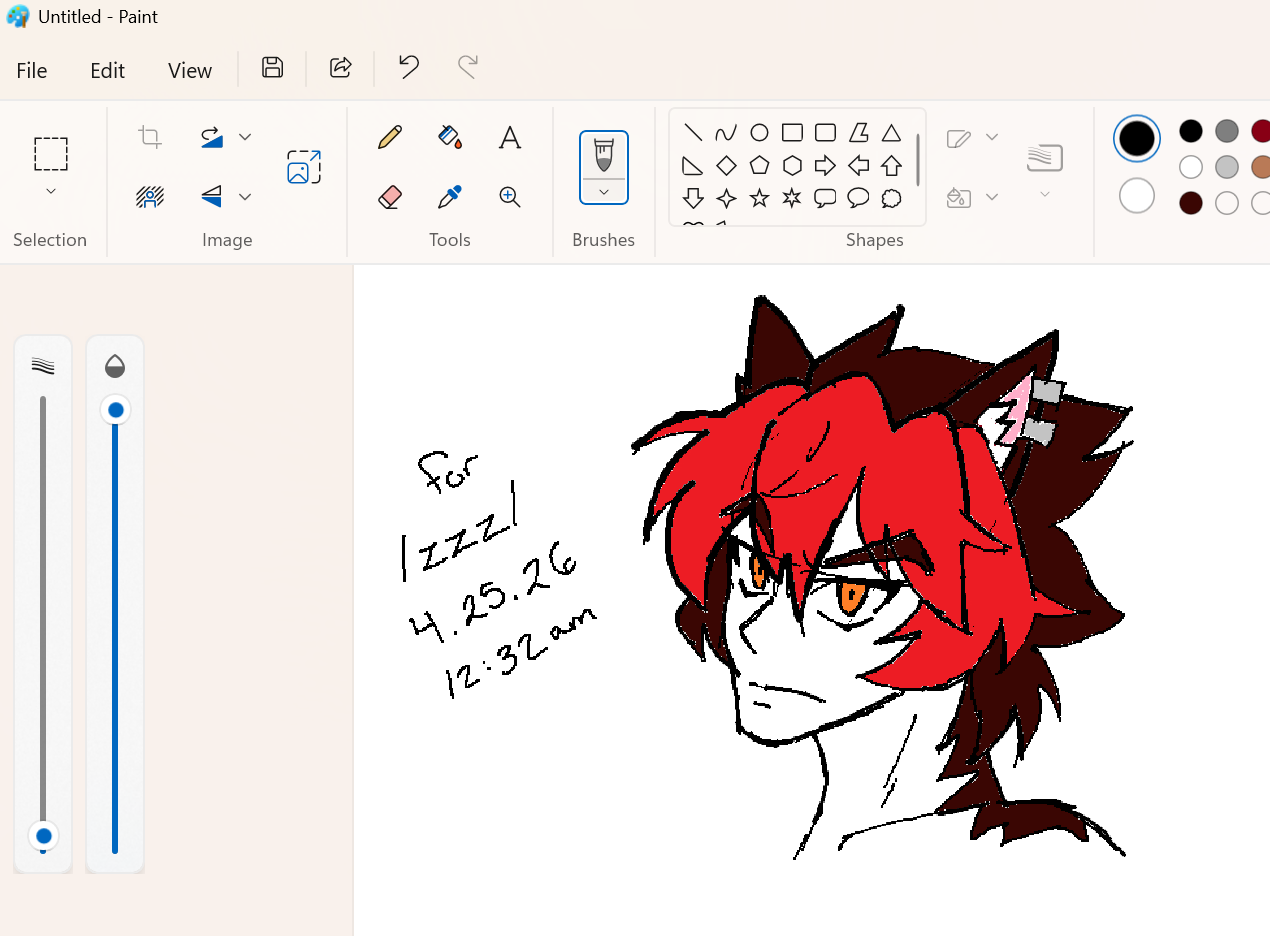Choose the Right triangle shape

tap(693, 166)
